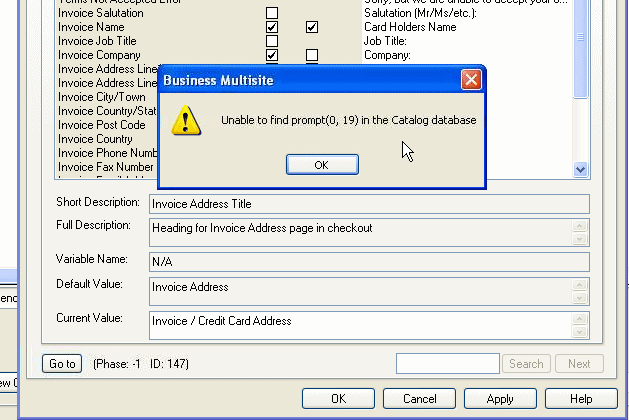This screenshot has width=629, height=420.
Task: Enable the Invoice Job Title checkbox
Action: (272, 41)
